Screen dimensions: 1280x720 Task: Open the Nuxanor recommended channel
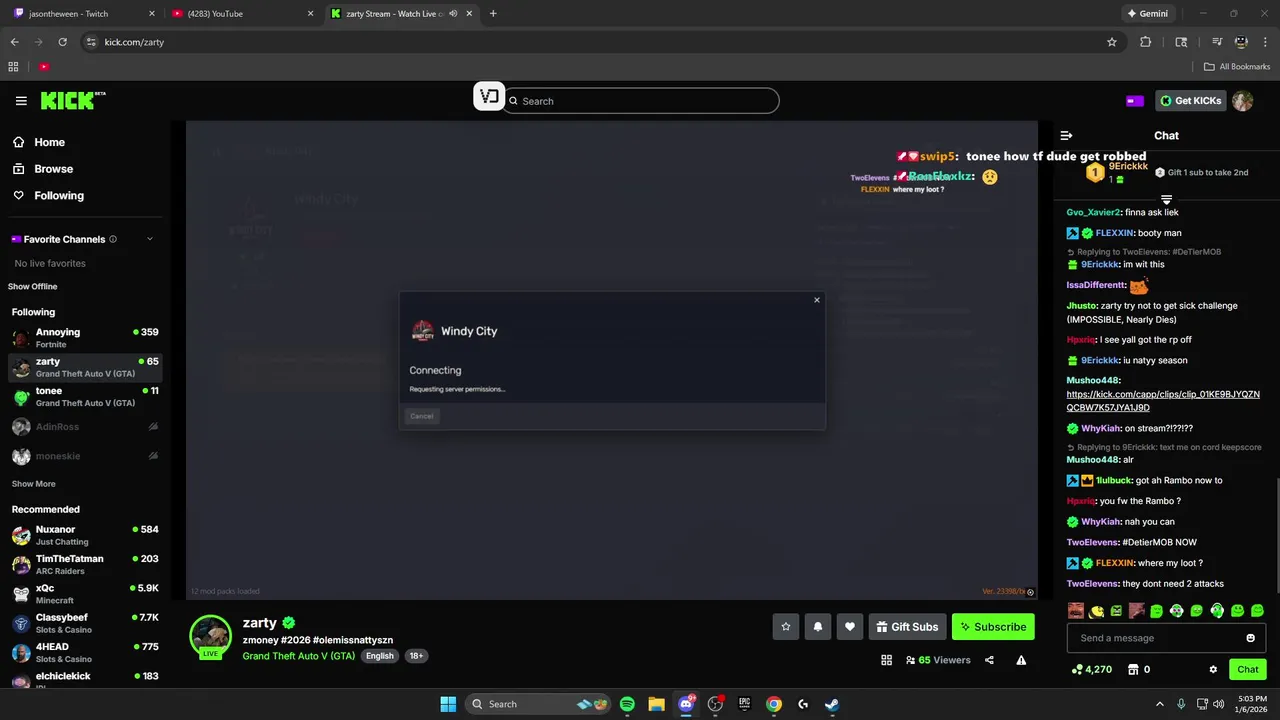(85, 535)
